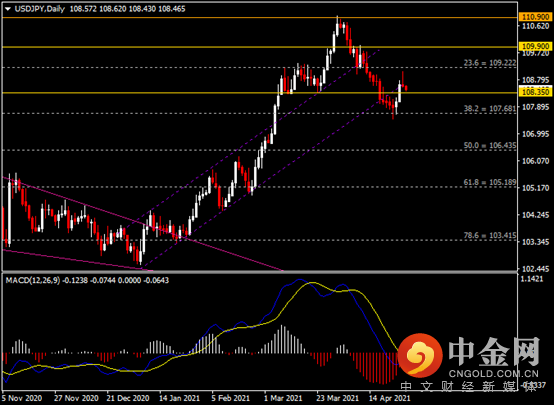Click the 14 Jan 2021 date marker
The width and height of the screenshot is (554, 405).
tap(179, 398)
